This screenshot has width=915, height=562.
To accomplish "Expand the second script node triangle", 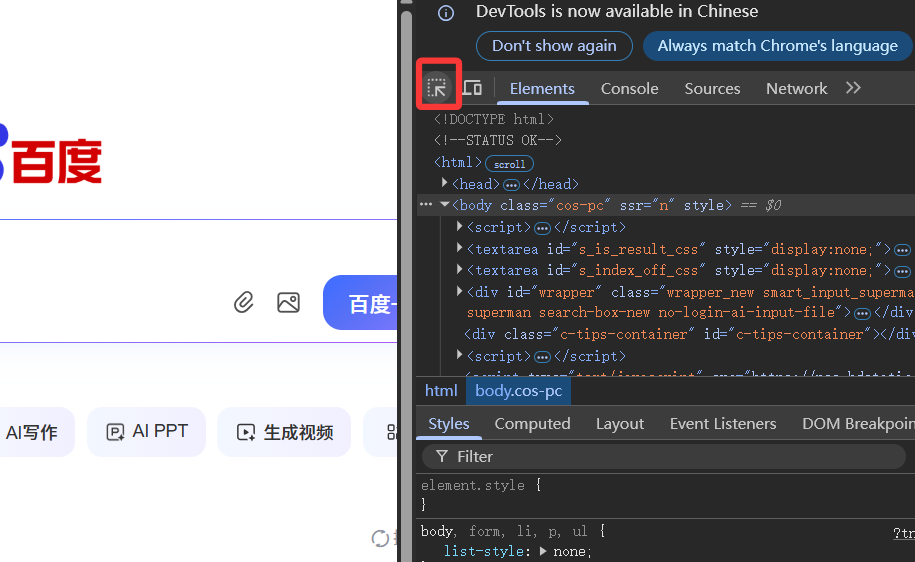I will click(460, 355).
